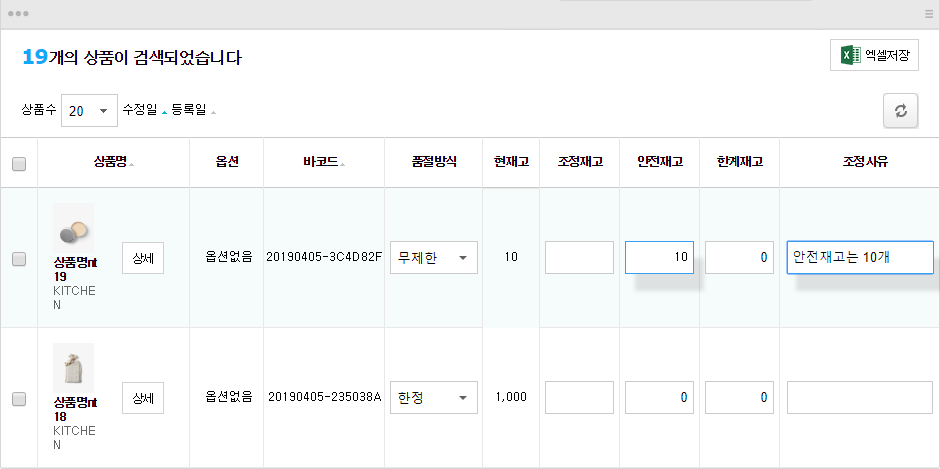Click the 안전재고 column header
This screenshot has height=469, width=940.
[659, 162]
